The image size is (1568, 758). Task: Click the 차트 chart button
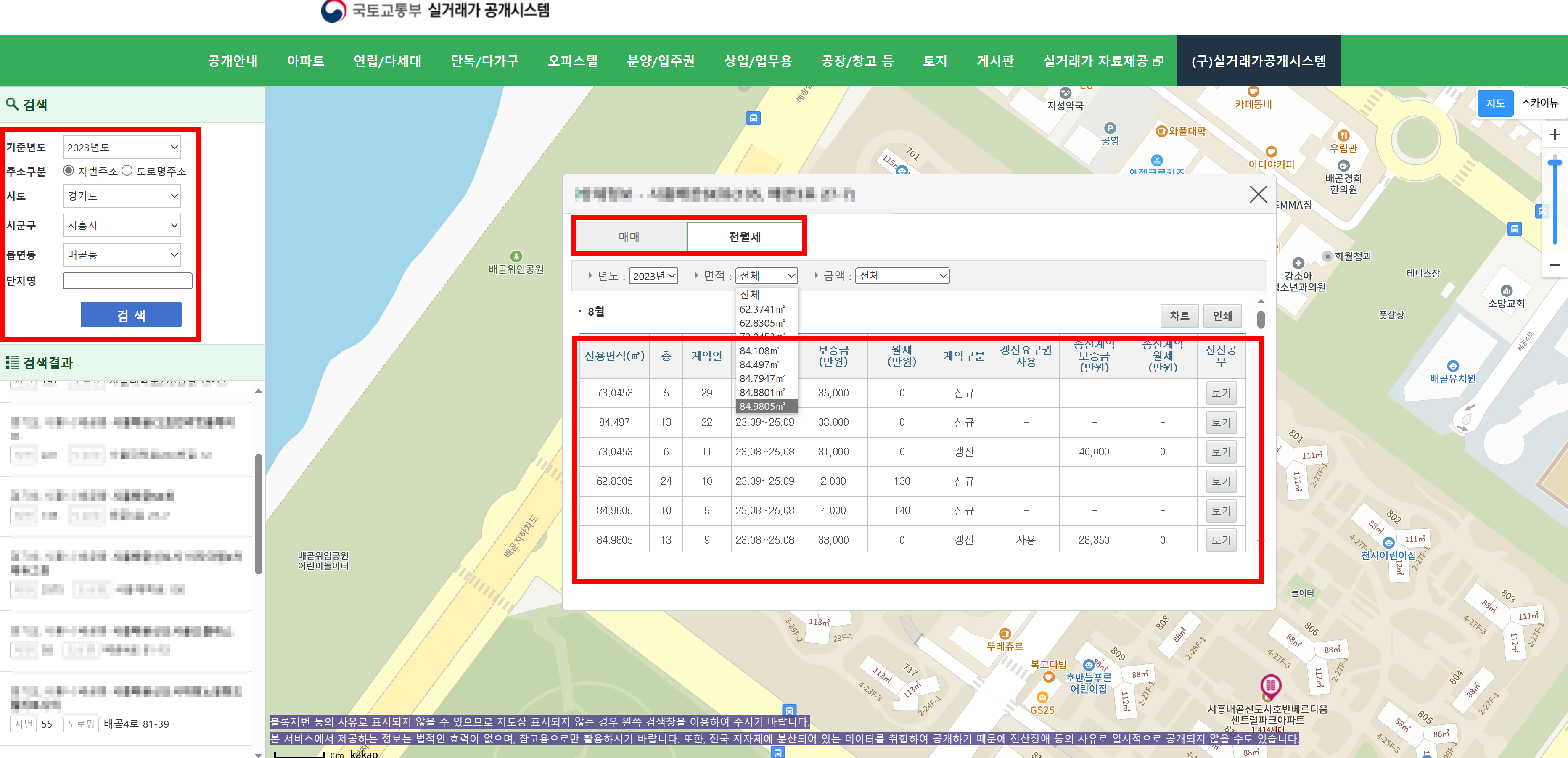click(1179, 315)
